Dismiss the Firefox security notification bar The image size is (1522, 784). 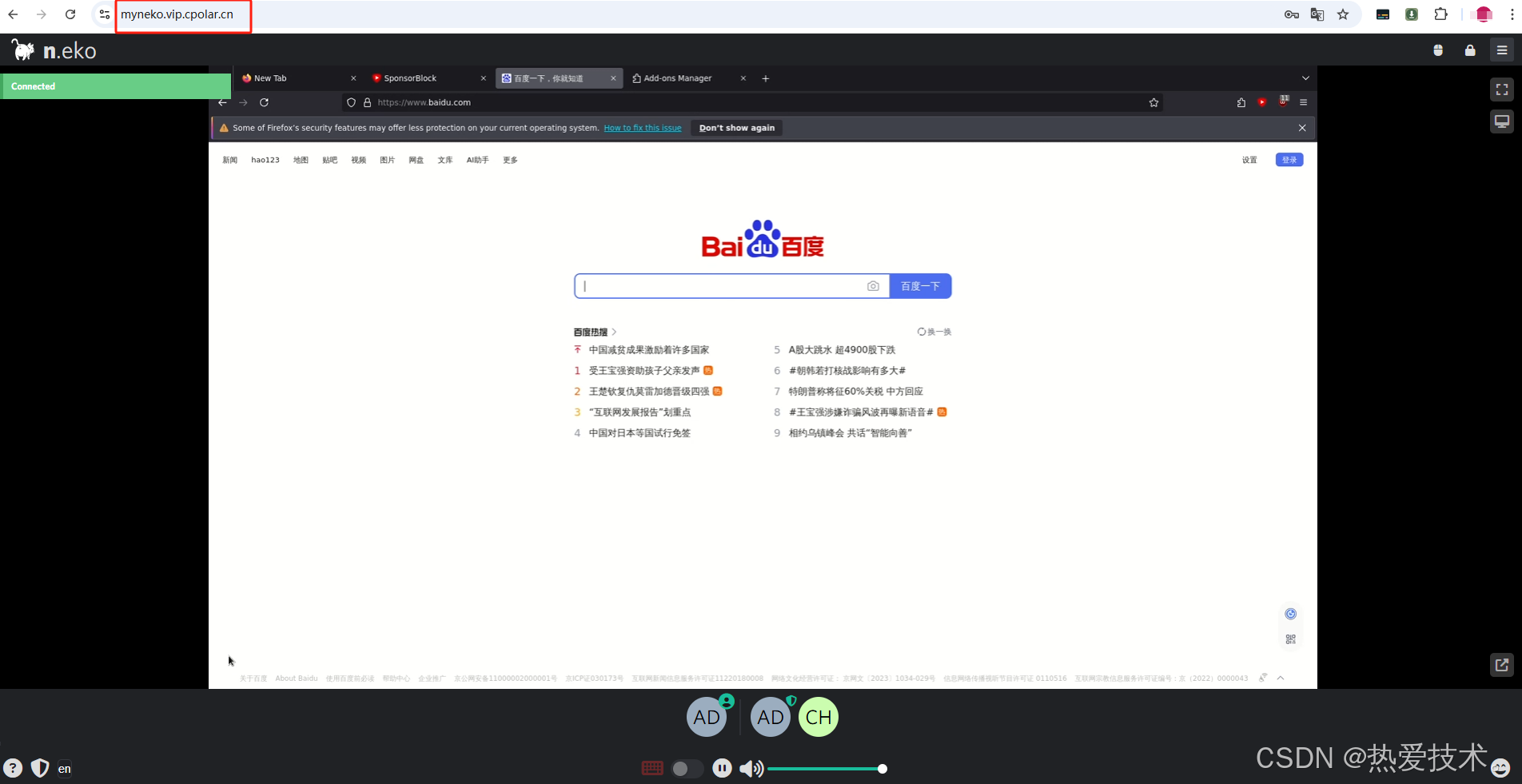1302,128
